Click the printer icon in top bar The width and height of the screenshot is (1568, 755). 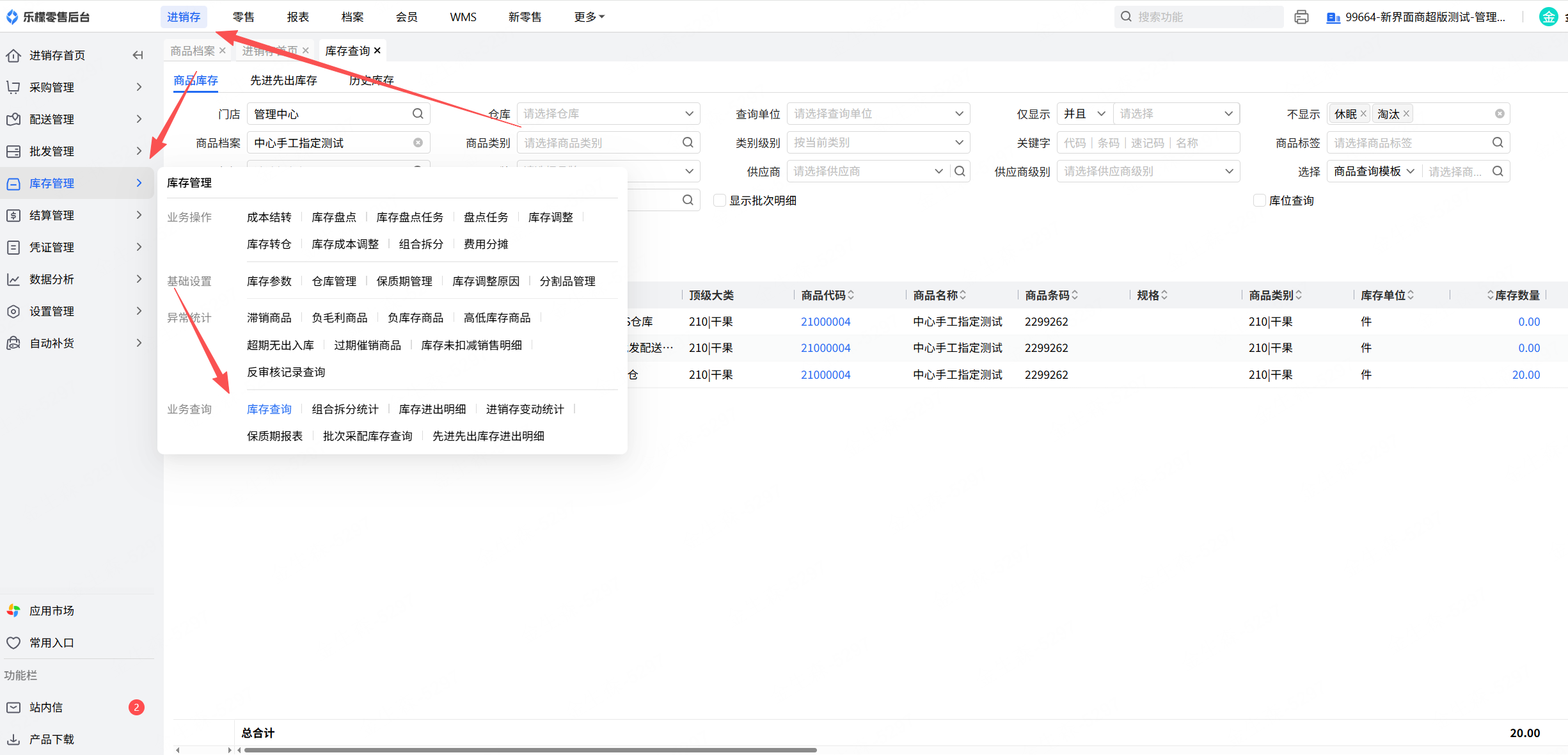coord(1301,17)
